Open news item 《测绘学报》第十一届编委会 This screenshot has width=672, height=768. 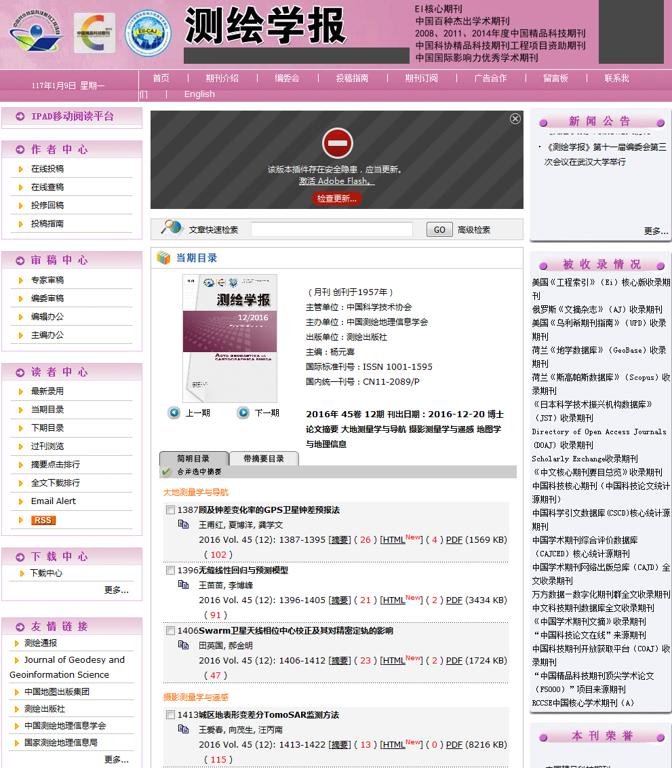pos(605,154)
